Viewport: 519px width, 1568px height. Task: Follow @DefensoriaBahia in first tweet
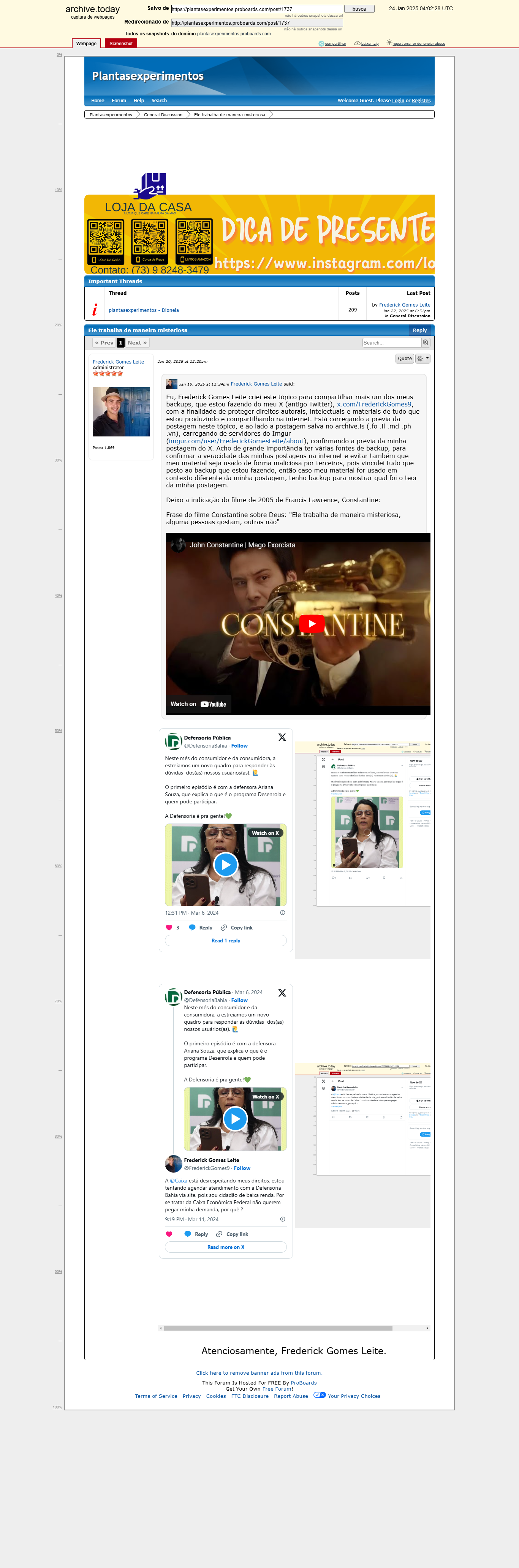pos(239,746)
